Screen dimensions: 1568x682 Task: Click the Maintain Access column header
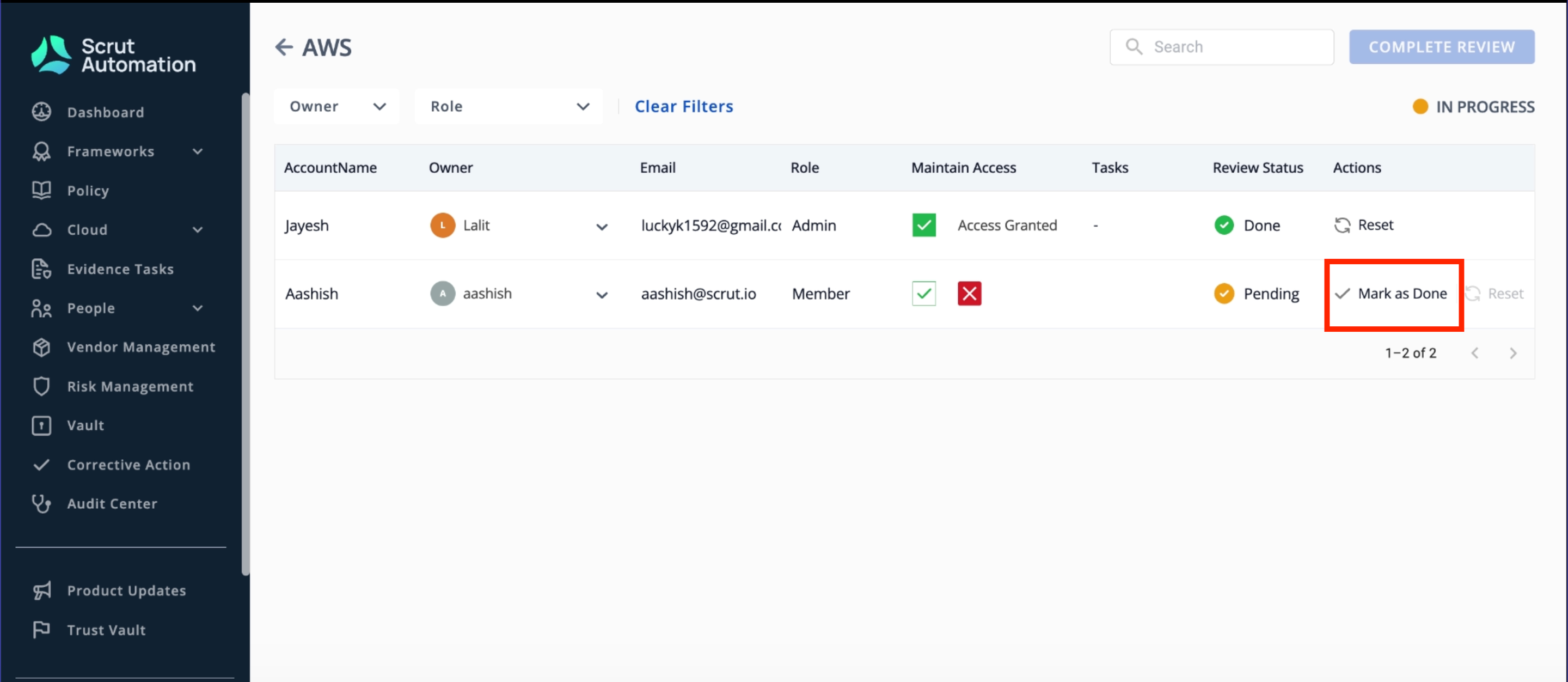pyautogui.click(x=964, y=167)
